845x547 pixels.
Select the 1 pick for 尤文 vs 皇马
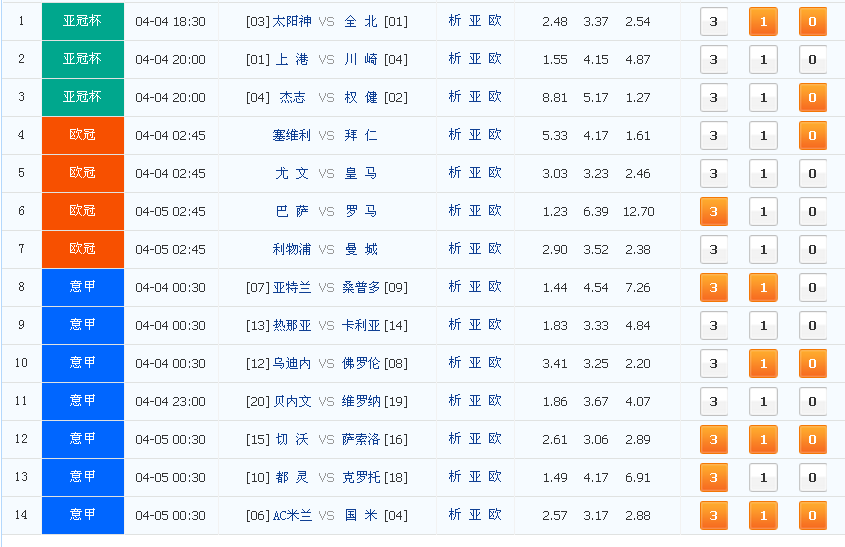pyautogui.click(x=763, y=174)
